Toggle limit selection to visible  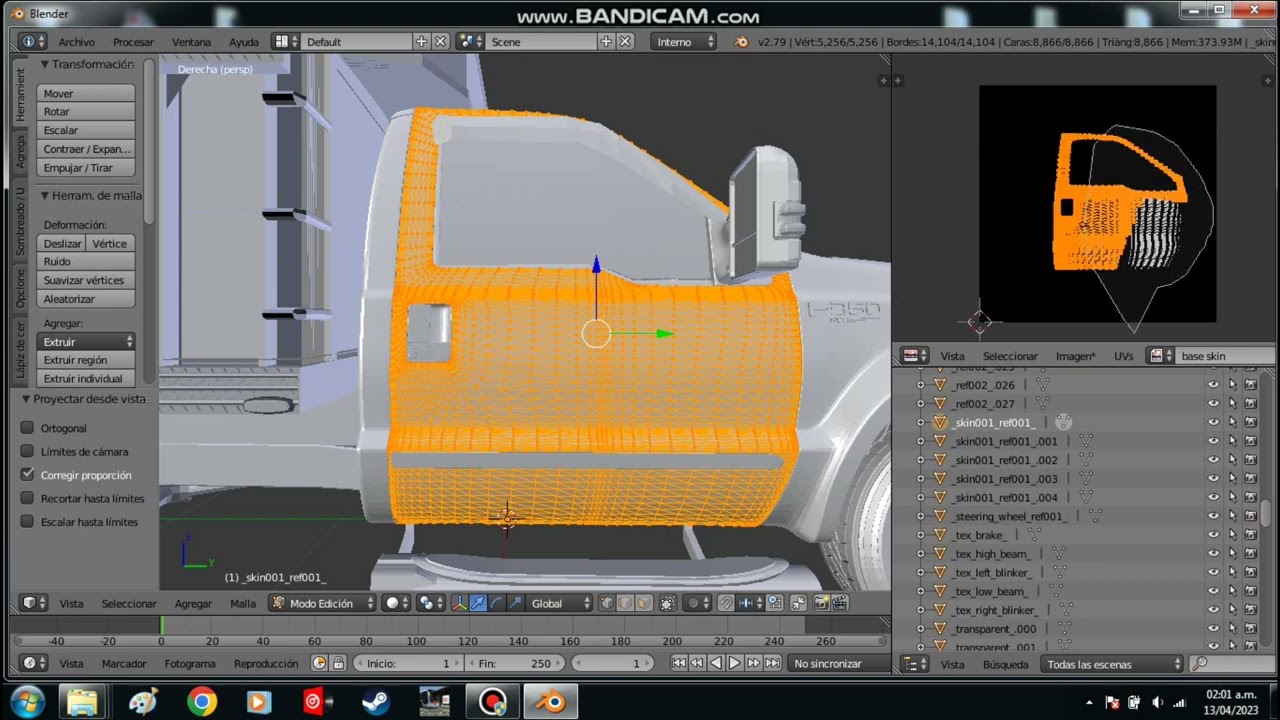pyautogui.click(x=667, y=603)
